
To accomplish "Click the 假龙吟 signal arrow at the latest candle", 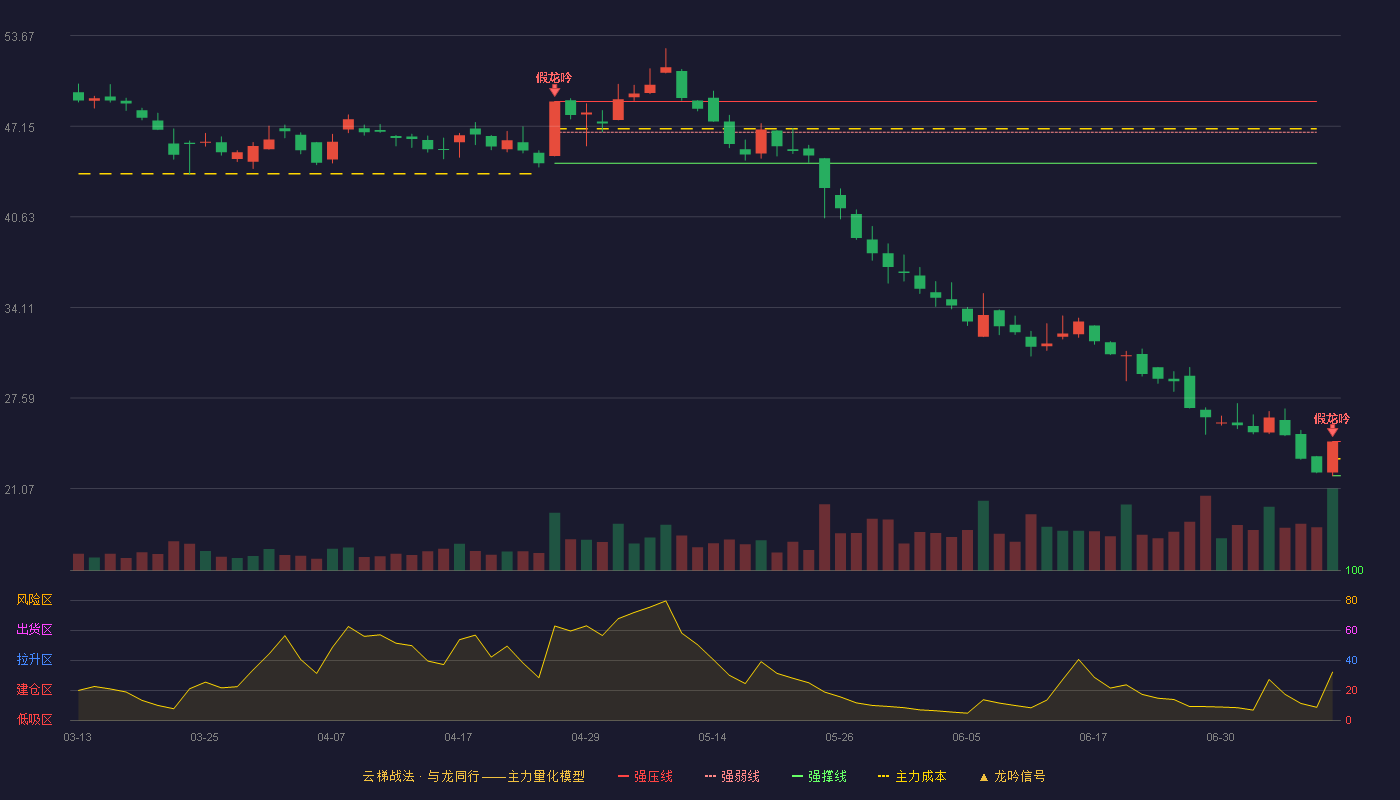I will [1332, 430].
